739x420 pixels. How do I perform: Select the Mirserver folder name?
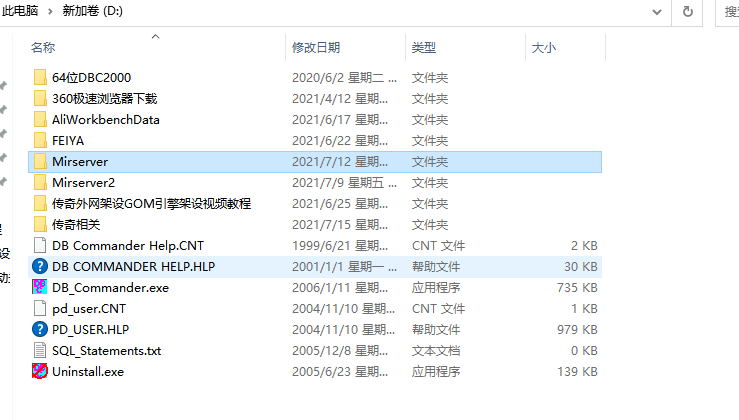[80, 162]
